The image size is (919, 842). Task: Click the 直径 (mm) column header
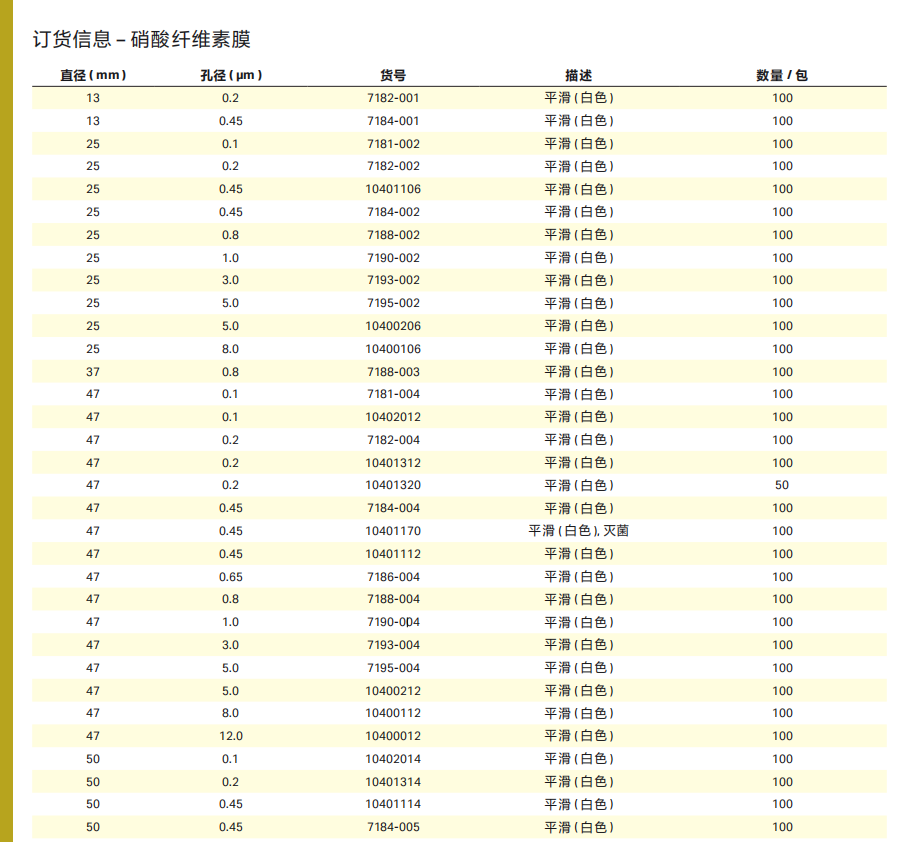pyautogui.click(x=93, y=75)
